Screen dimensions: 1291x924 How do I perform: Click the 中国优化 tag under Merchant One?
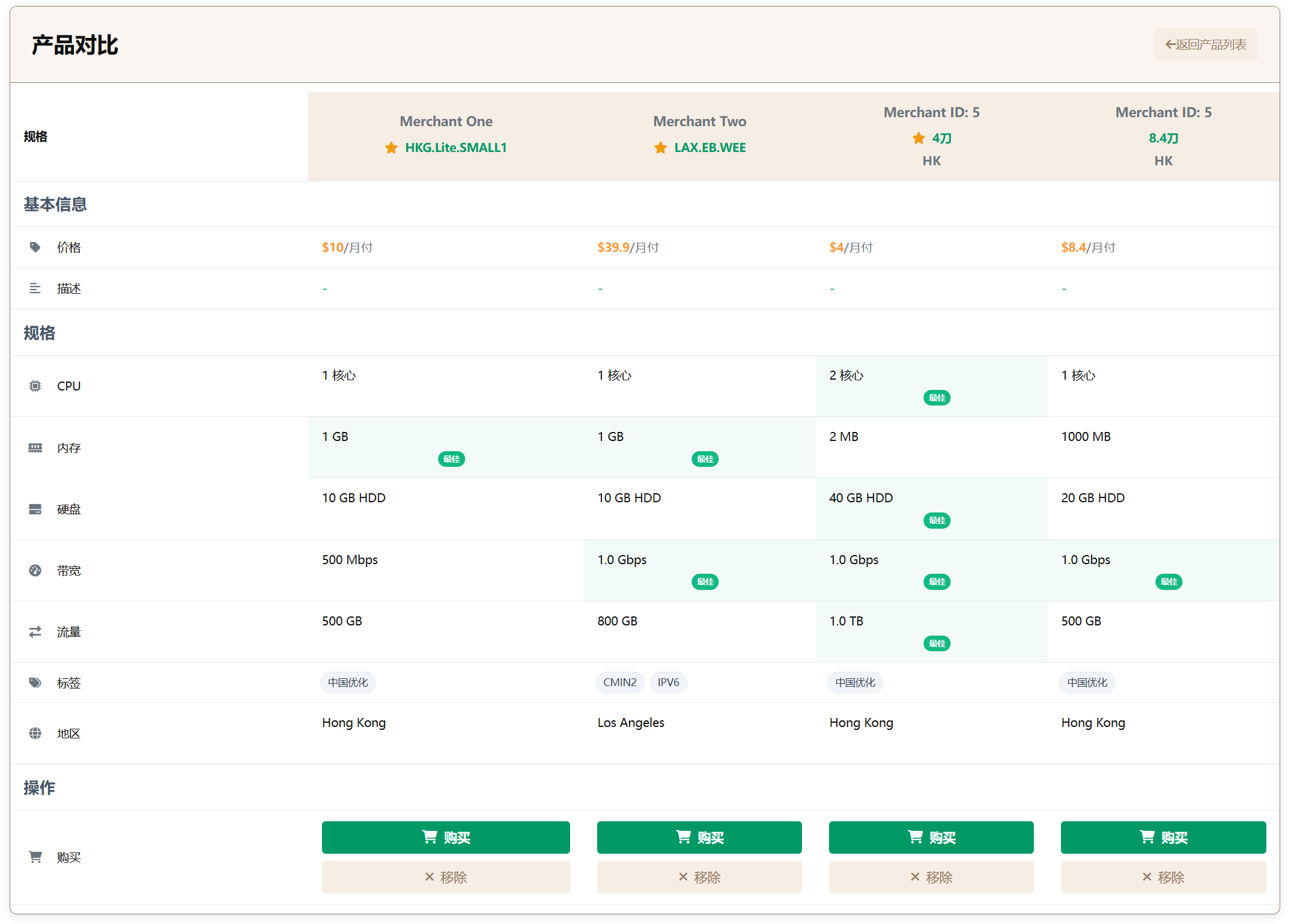point(348,682)
